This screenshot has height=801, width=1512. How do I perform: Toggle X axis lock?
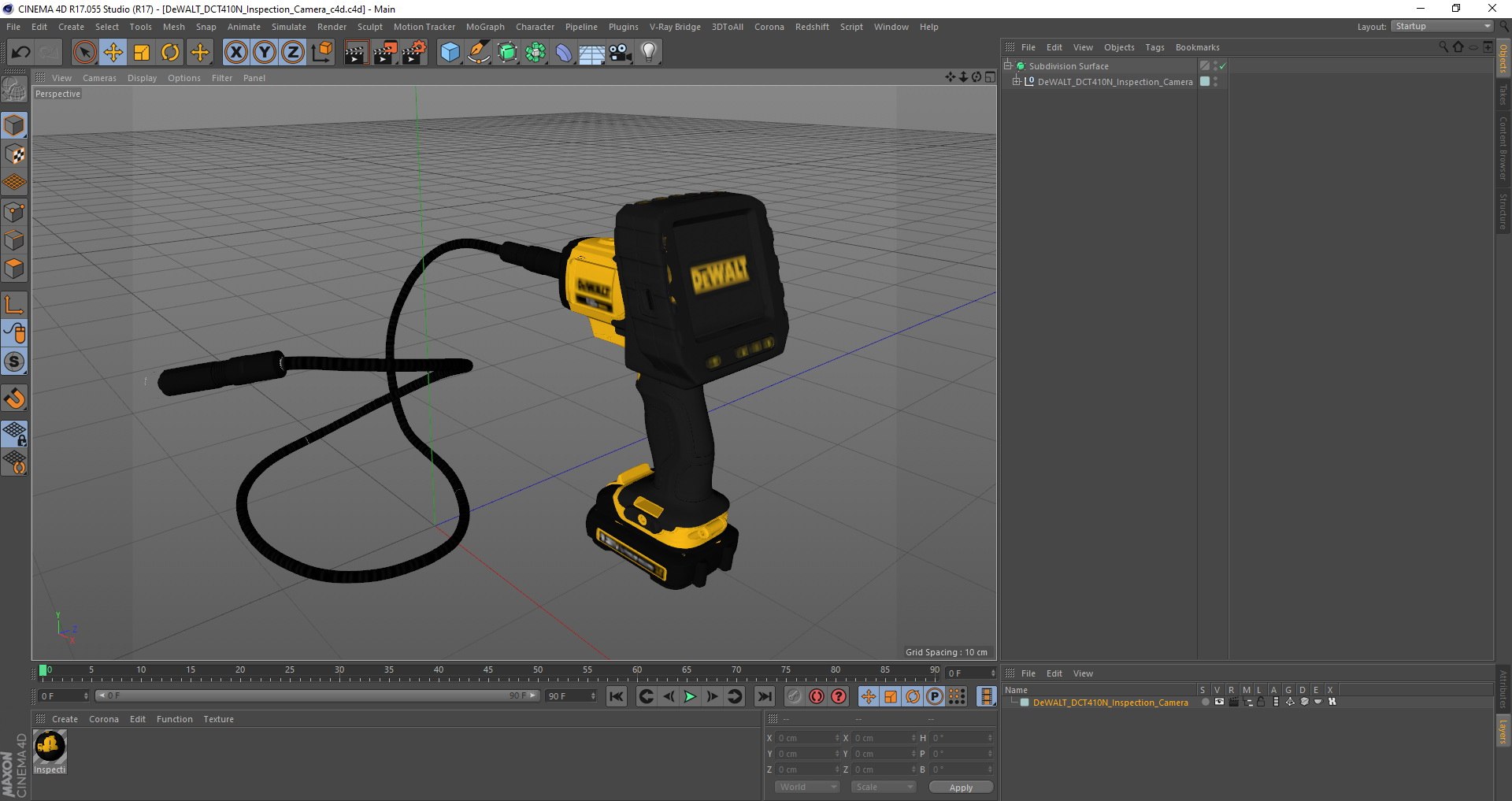235,53
